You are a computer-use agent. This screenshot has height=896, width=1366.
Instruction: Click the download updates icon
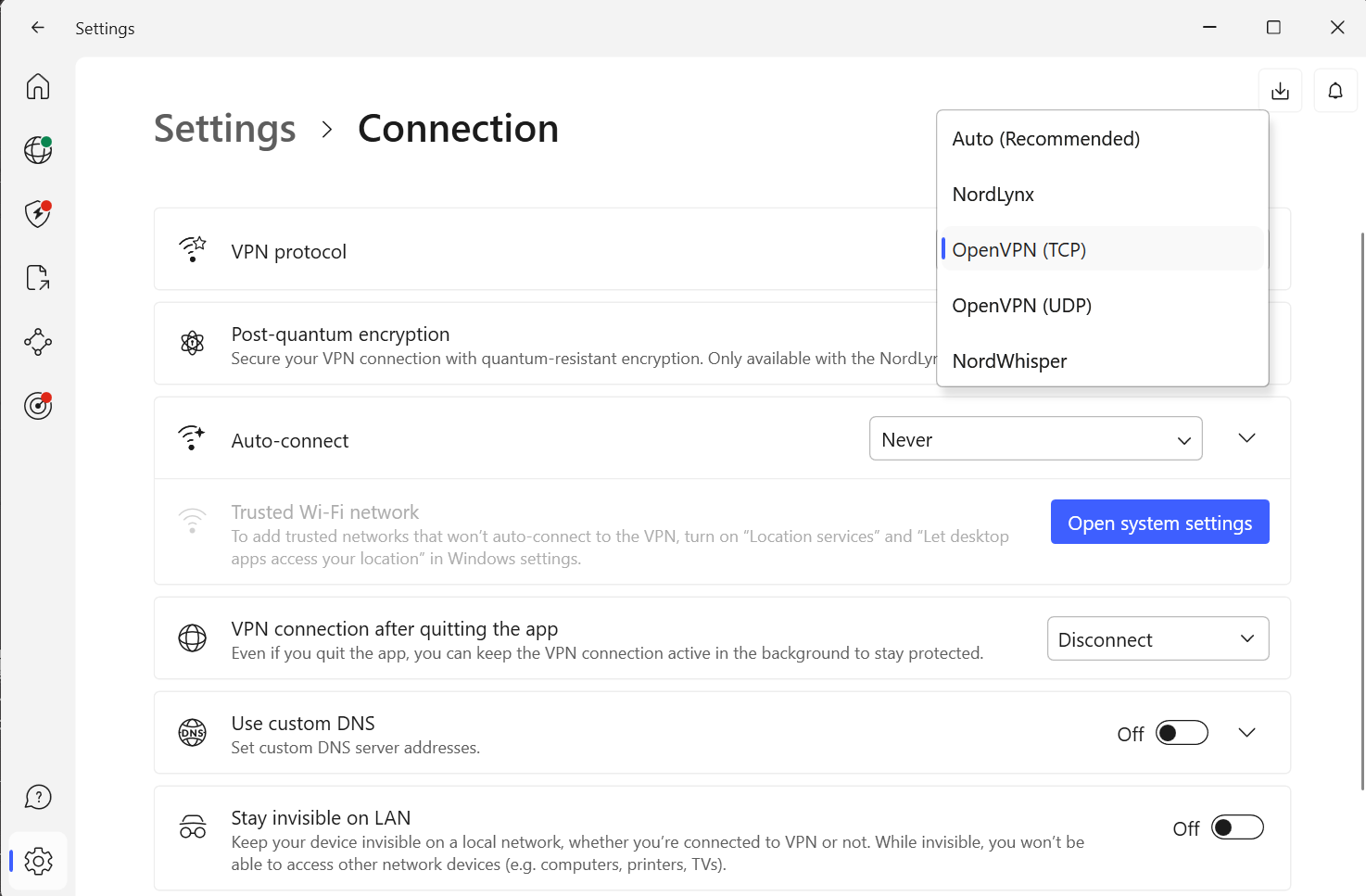[x=1280, y=91]
